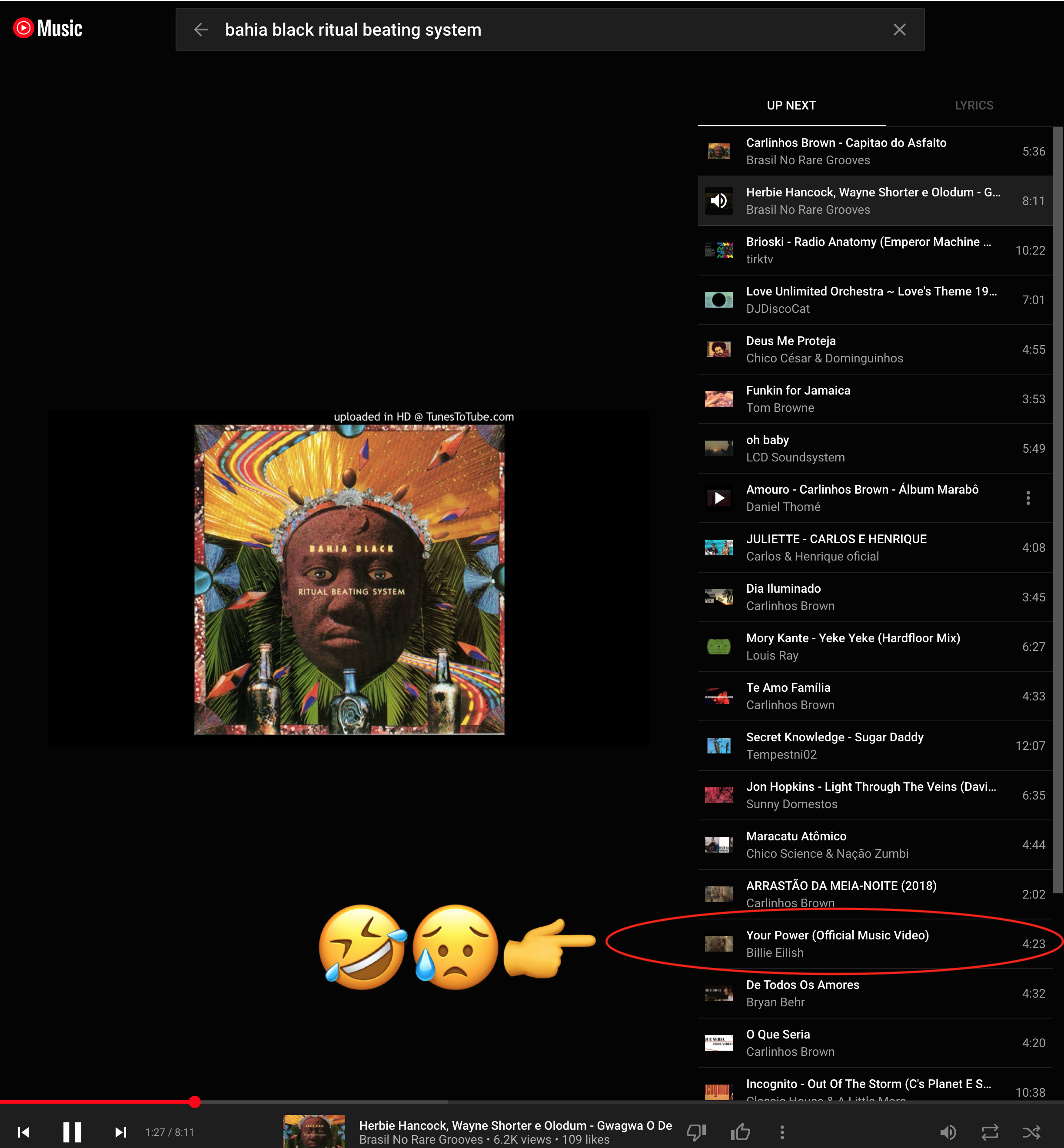Click Love's Theme track thumbnail
The width and height of the screenshot is (1064, 1148).
[x=718, y=300]
